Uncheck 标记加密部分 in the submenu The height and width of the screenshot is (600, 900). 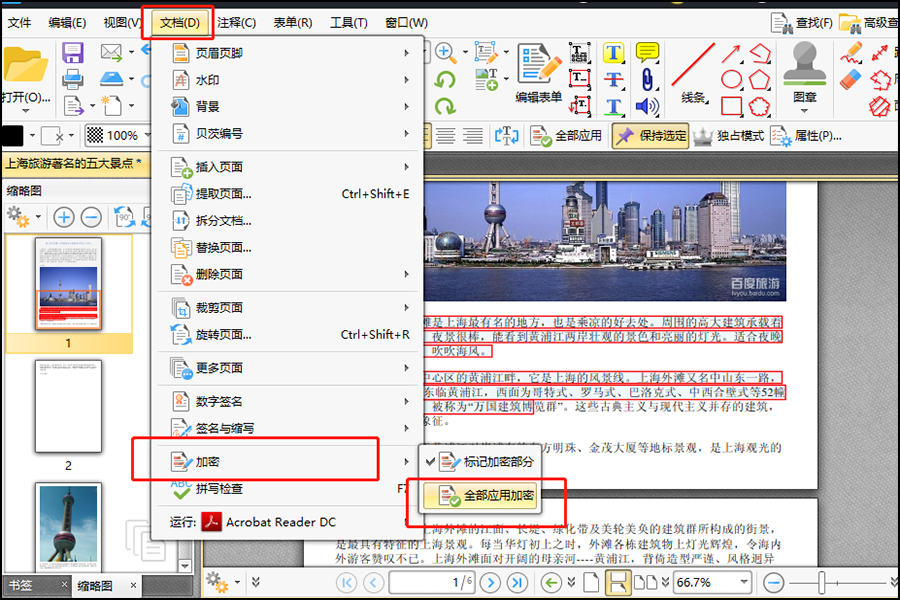point(481,462)
